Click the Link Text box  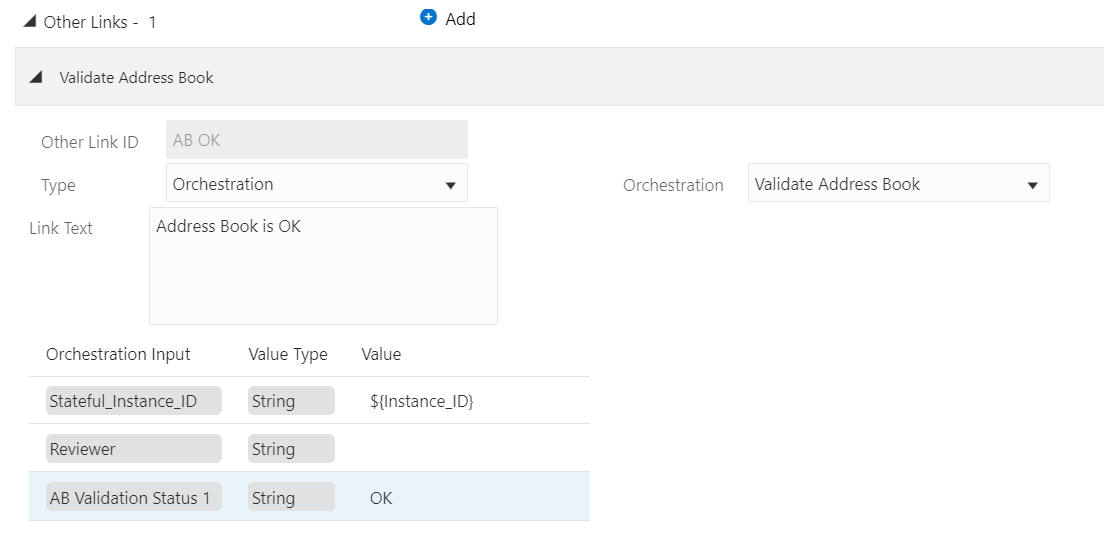coord(323,266)
